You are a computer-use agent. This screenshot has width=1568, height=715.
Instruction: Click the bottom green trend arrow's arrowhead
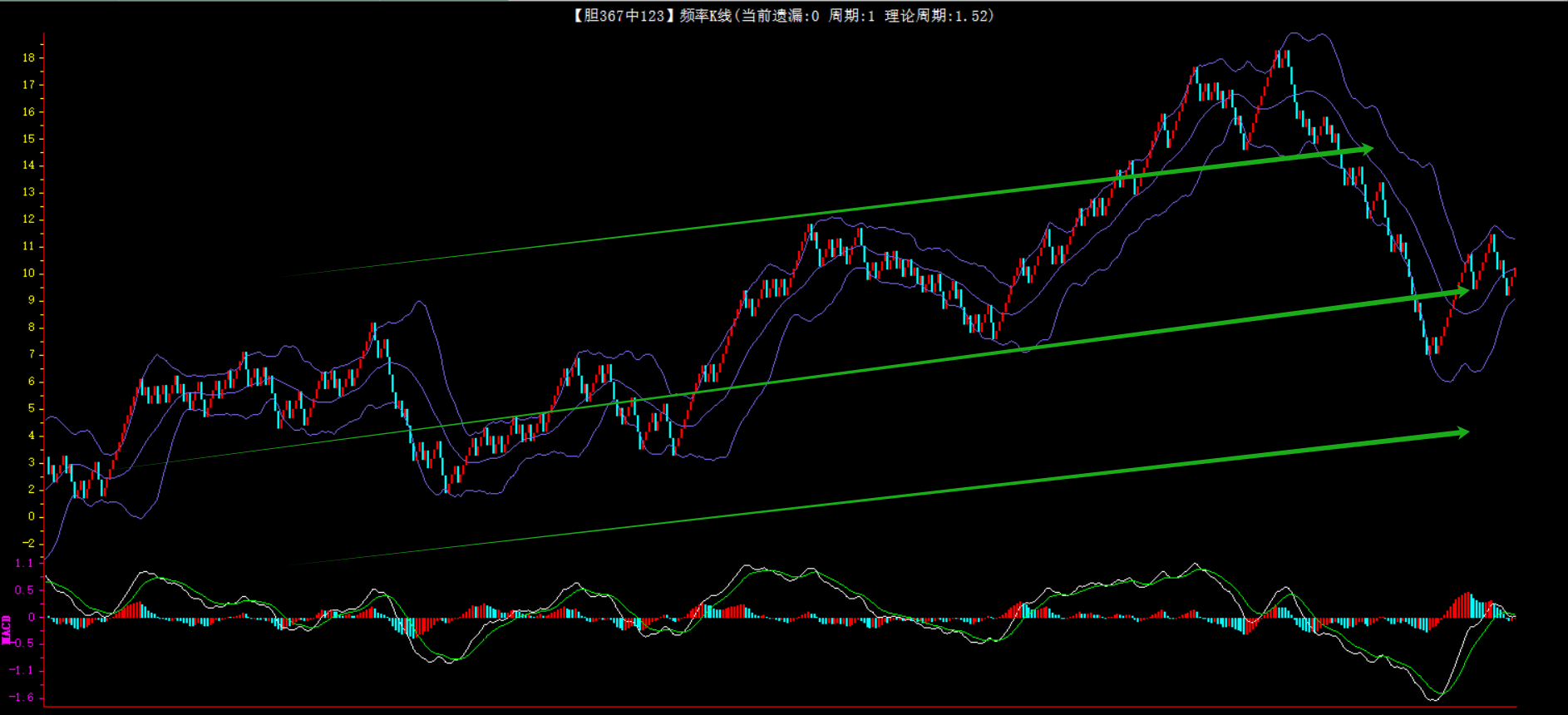[1462, 432]
